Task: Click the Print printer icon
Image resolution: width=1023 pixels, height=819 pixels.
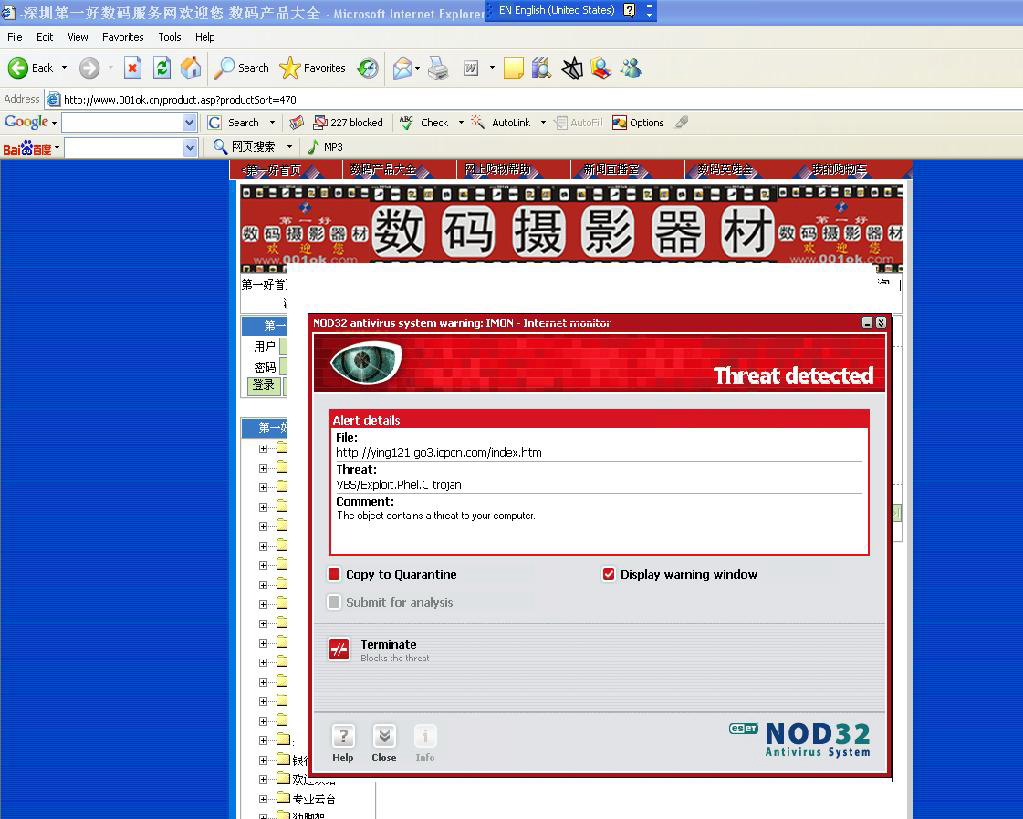Action: [x=438, y=68]
